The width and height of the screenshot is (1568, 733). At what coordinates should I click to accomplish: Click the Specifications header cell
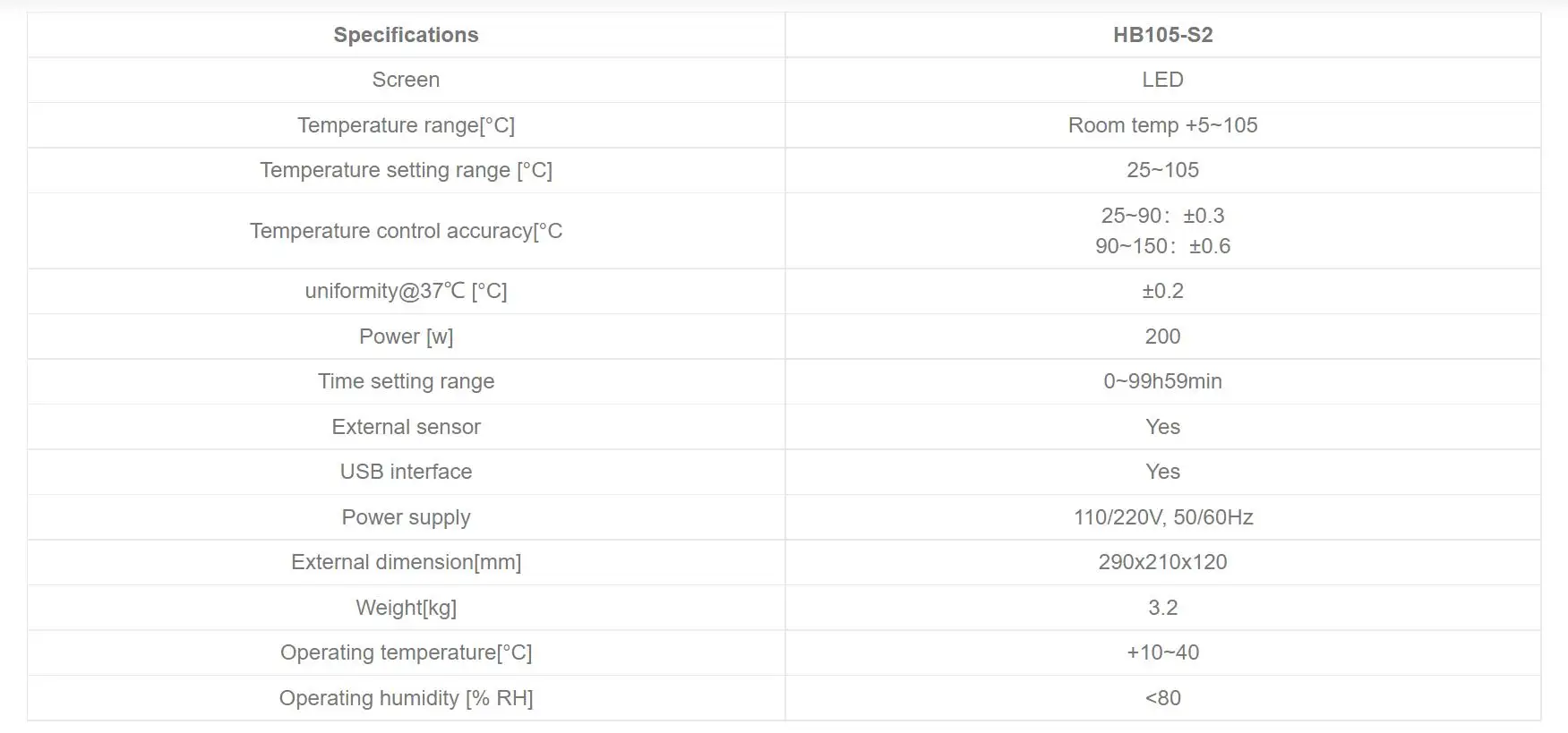406,35
